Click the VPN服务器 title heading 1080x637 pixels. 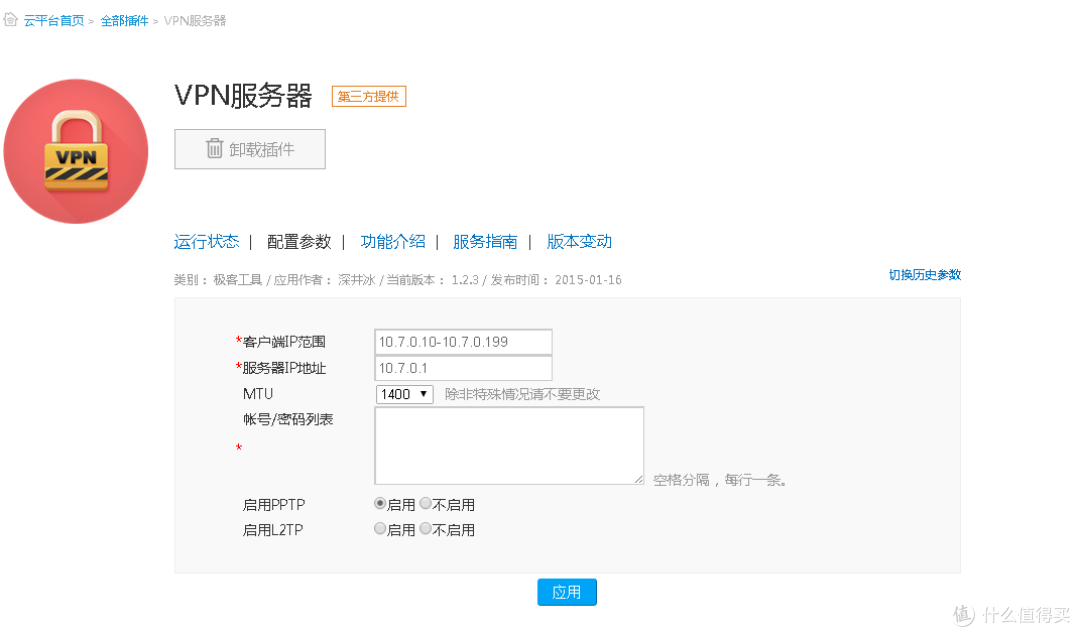243,96
